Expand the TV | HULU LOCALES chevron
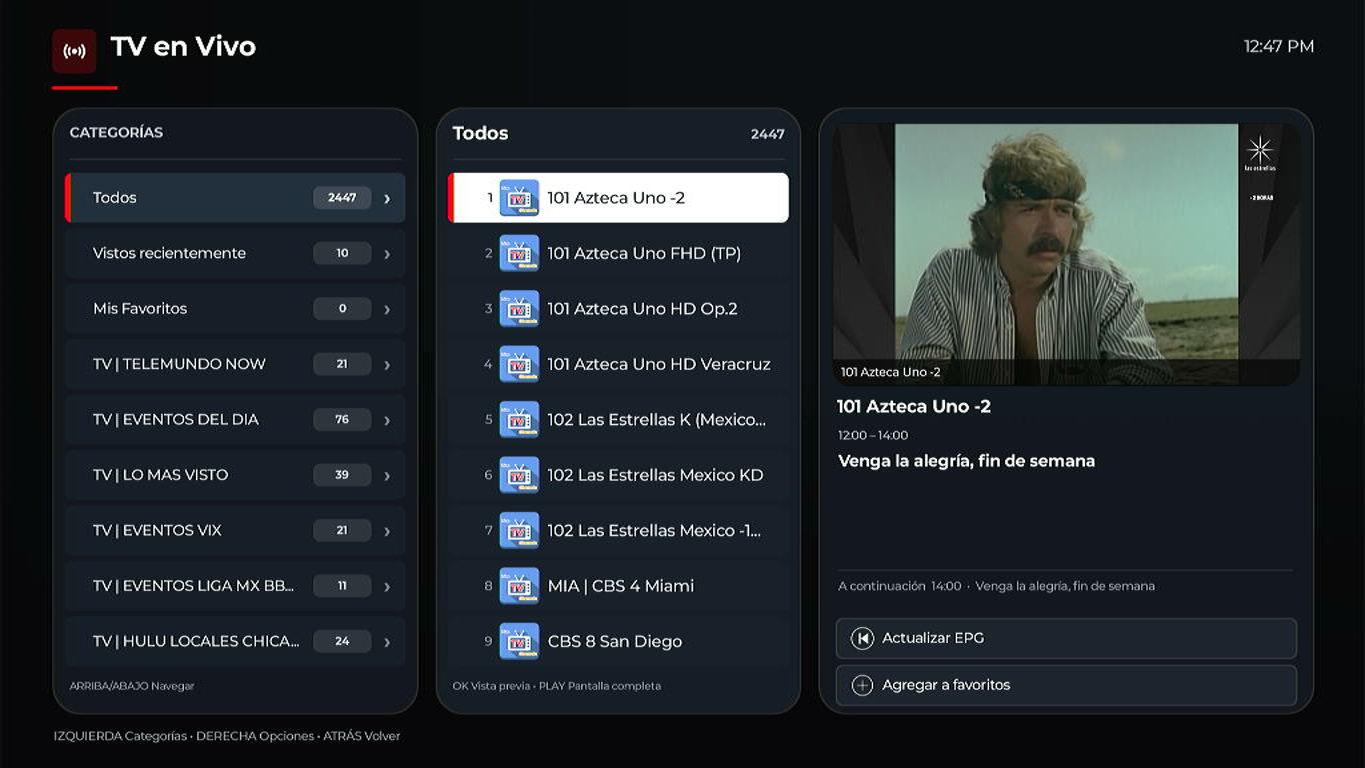 tap(387, 642)
